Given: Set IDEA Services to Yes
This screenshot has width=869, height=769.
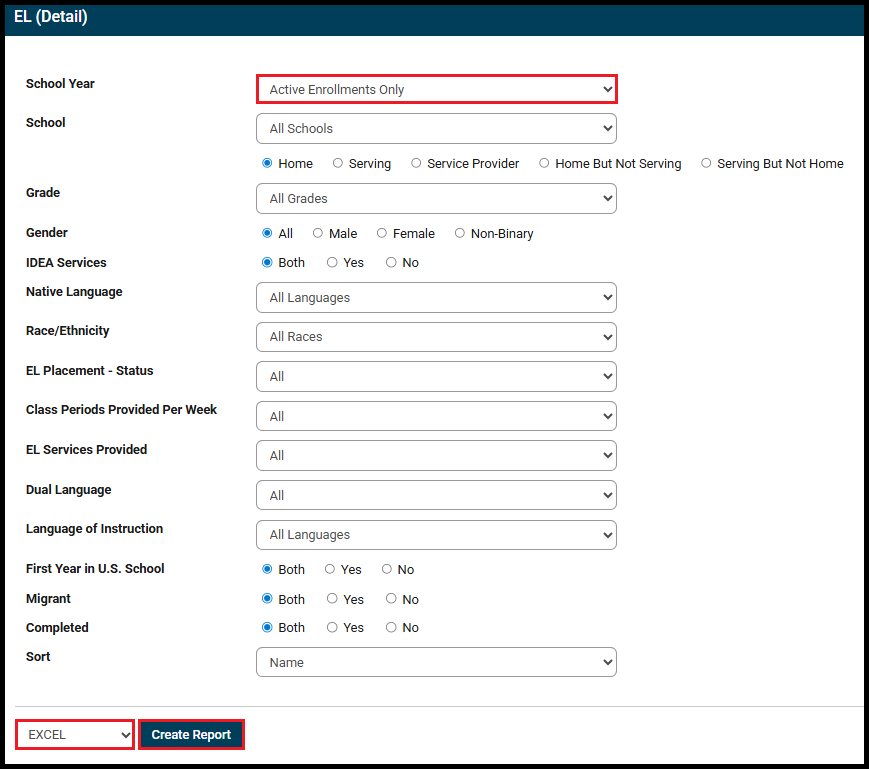Looking at the screenshot, I should click(x=332, y=262).
